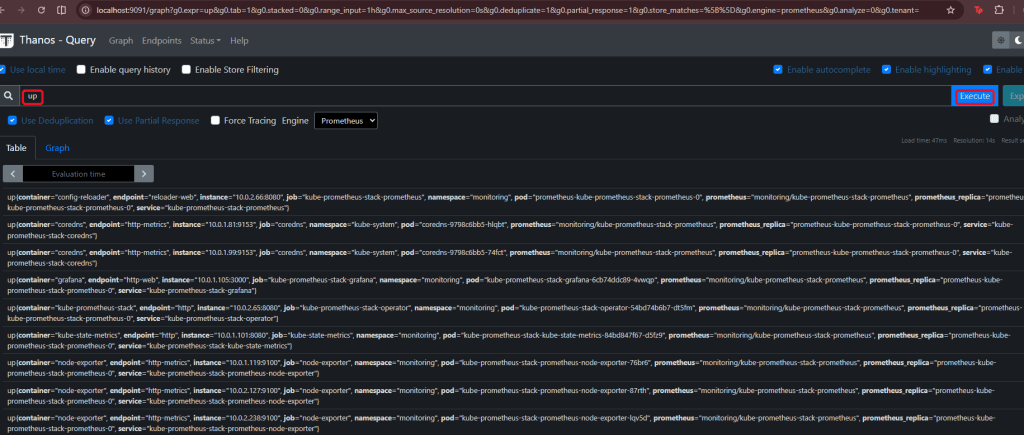Click the Resolution 14s text
Screen dimensions: 1024x435
(972, 140)
